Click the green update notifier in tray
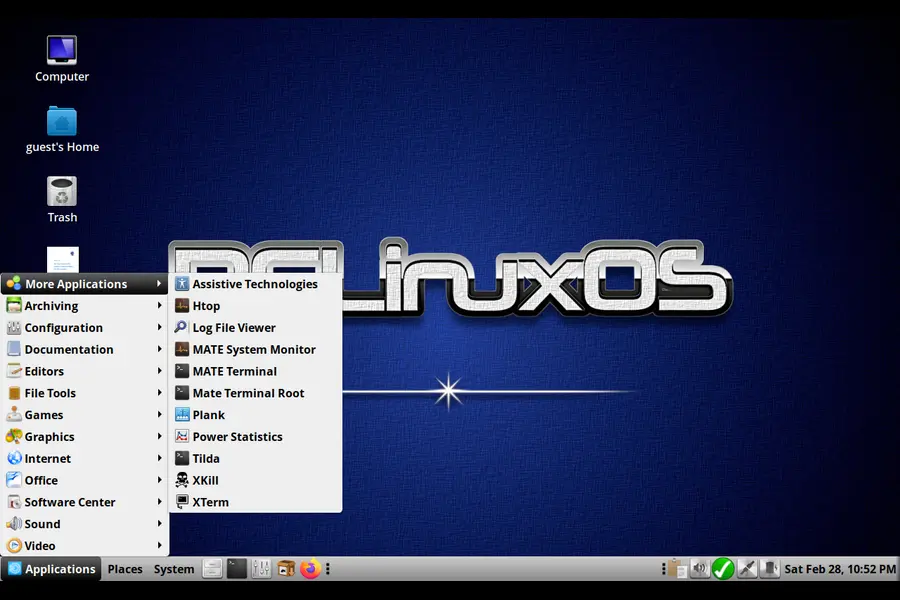 tap(723, 568)
